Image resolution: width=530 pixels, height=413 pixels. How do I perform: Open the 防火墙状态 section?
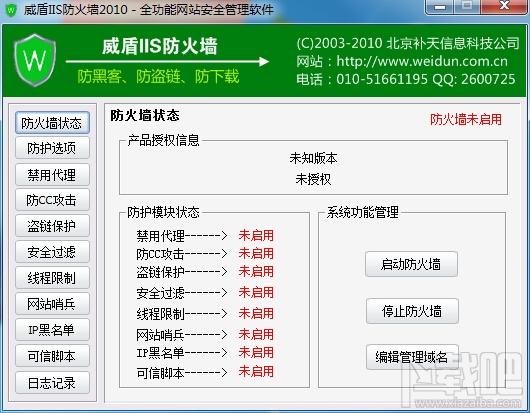click(x=52, y=123)
